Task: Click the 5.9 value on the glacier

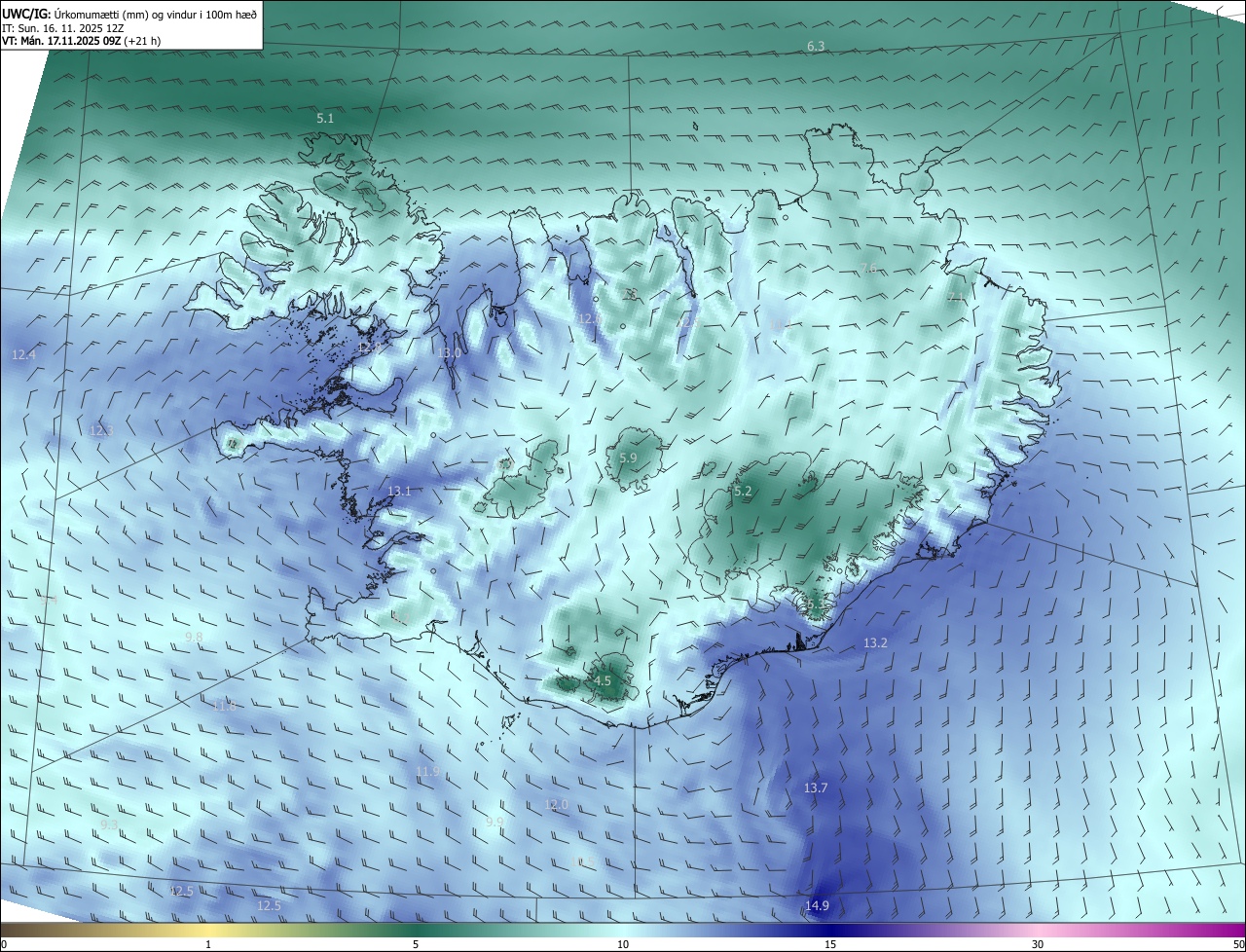Action: pos(628,458)
